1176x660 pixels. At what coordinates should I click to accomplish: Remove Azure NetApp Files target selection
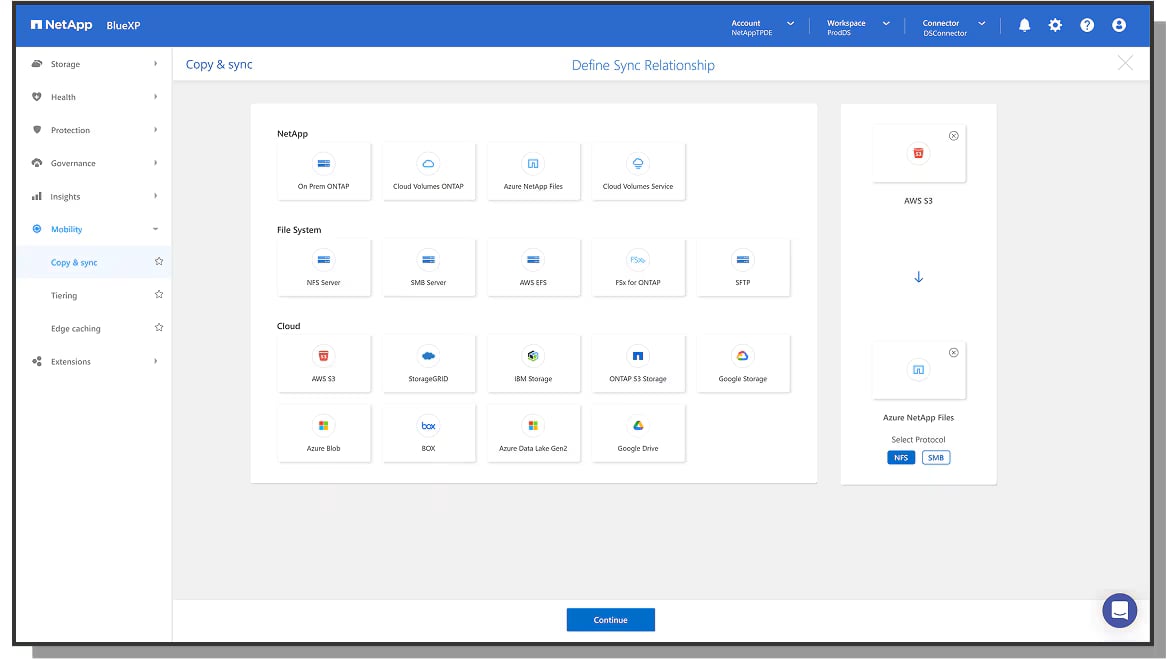(x=954, y=352)
